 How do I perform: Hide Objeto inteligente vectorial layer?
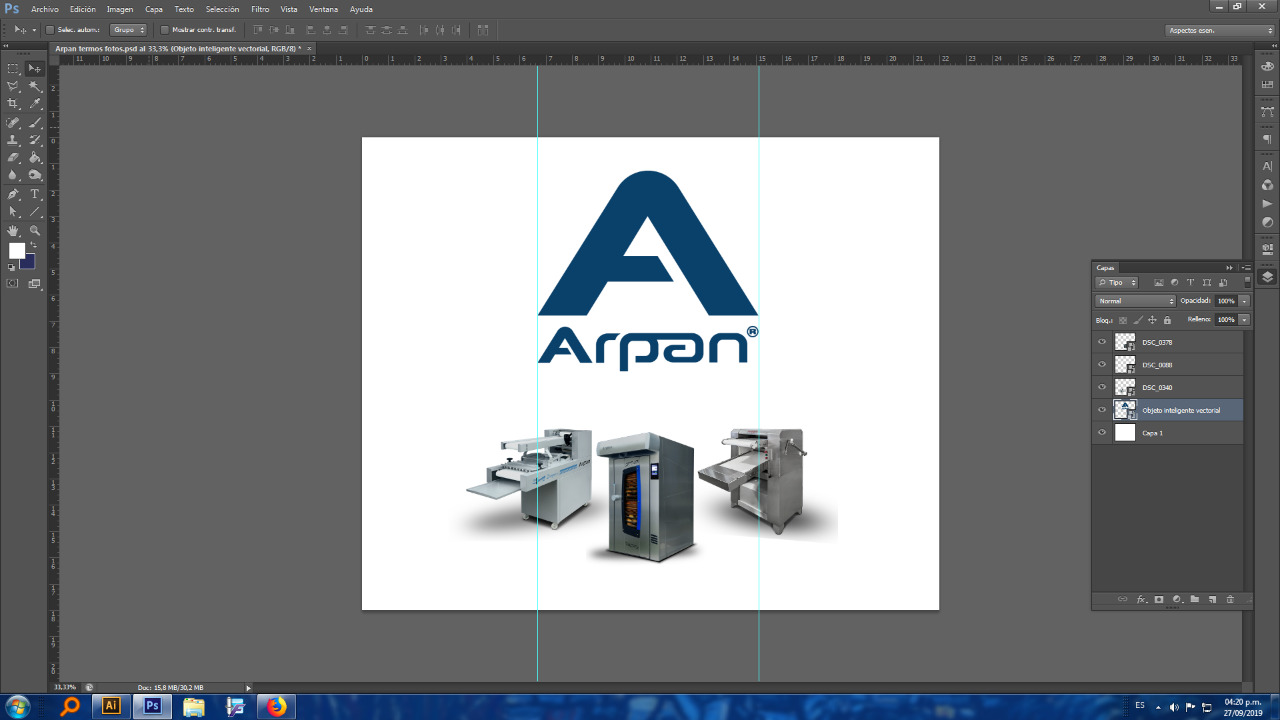coord(1102,410)
